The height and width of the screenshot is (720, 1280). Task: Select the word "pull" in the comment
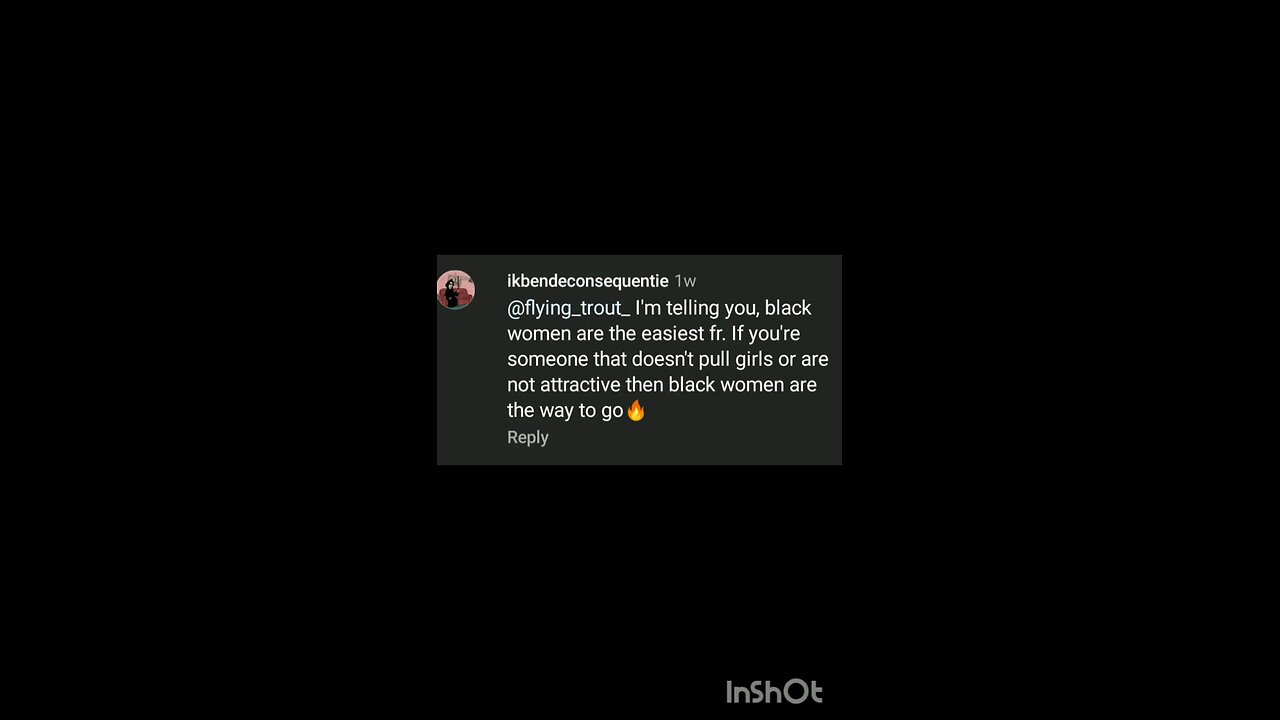(x=714, y=359)
